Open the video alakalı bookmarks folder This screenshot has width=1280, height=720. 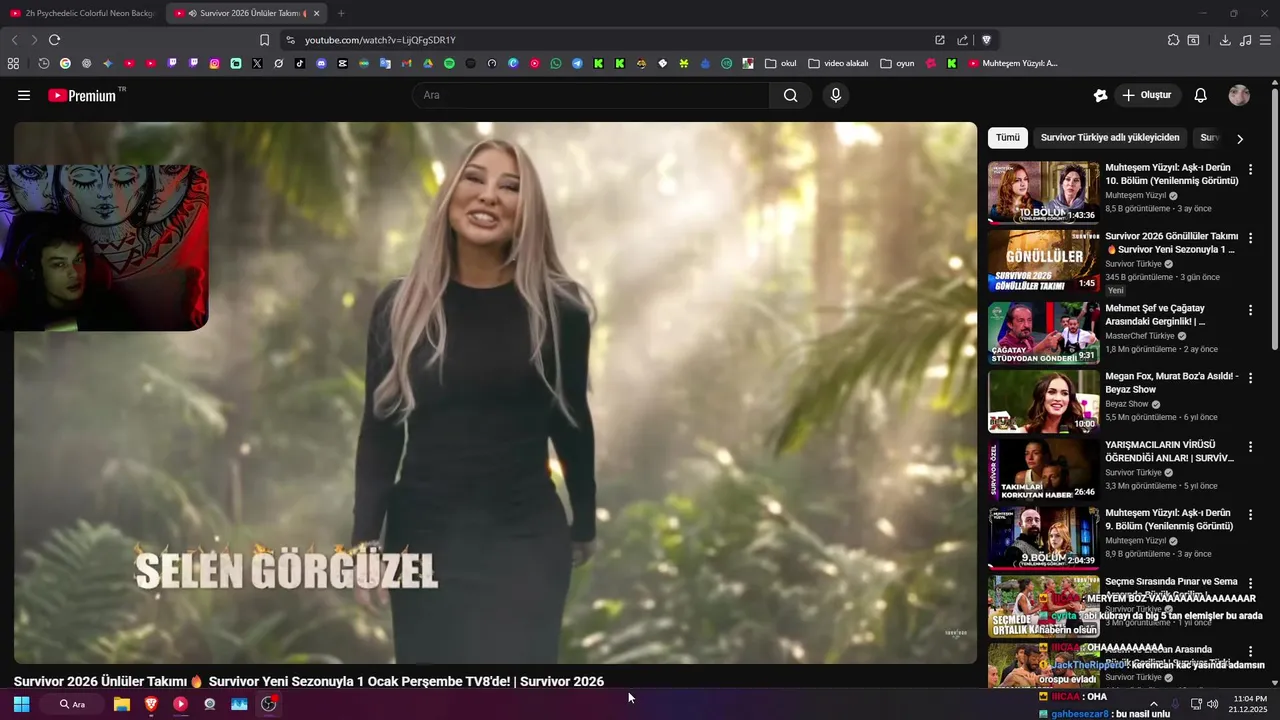point(838,63)
